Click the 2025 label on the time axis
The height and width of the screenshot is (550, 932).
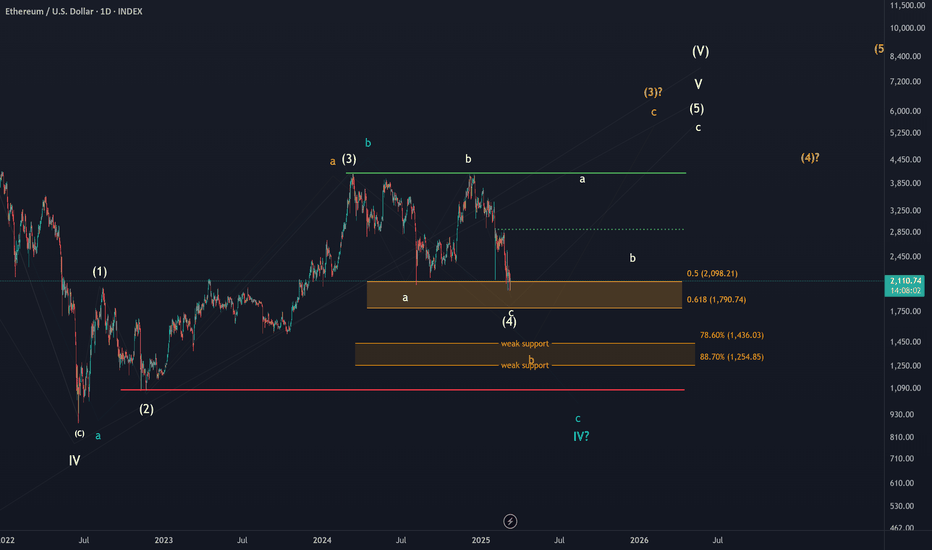(481, 540)
